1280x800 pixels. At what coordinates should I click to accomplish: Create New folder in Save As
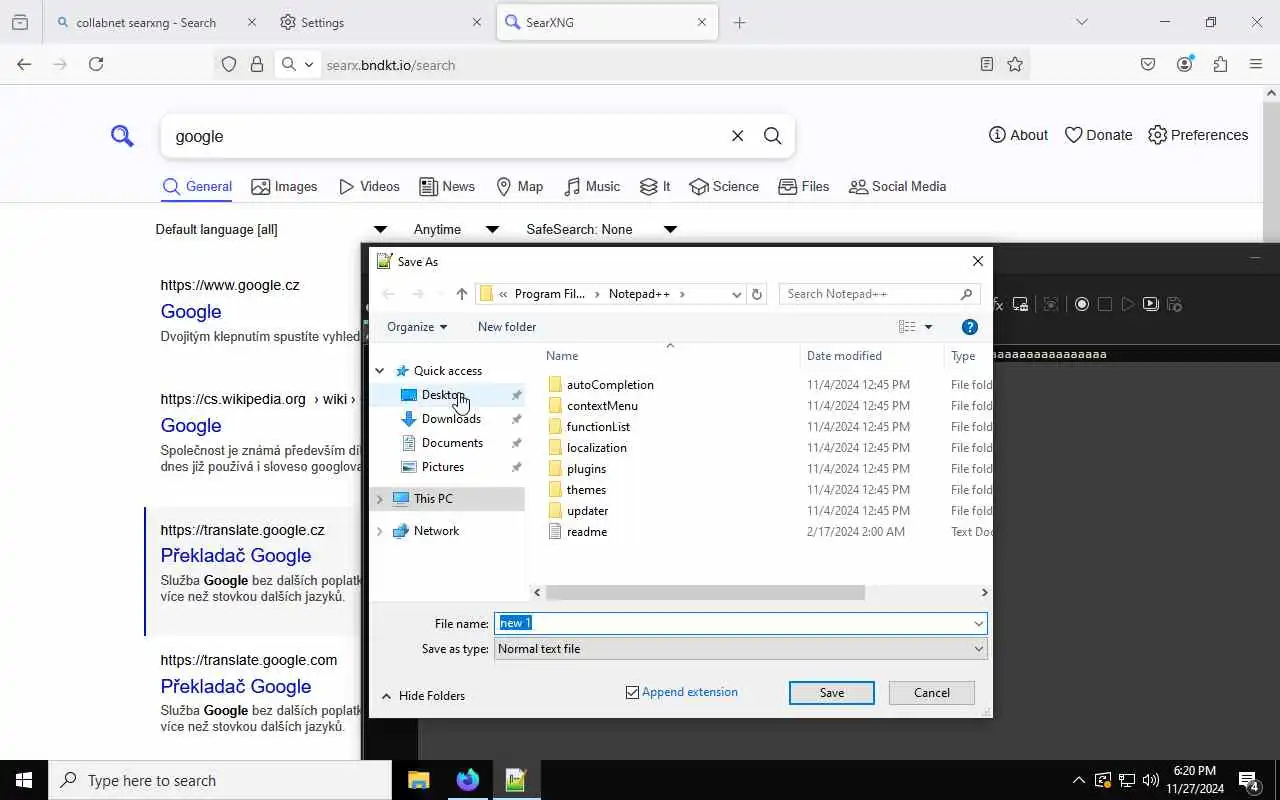coord(507,327)
